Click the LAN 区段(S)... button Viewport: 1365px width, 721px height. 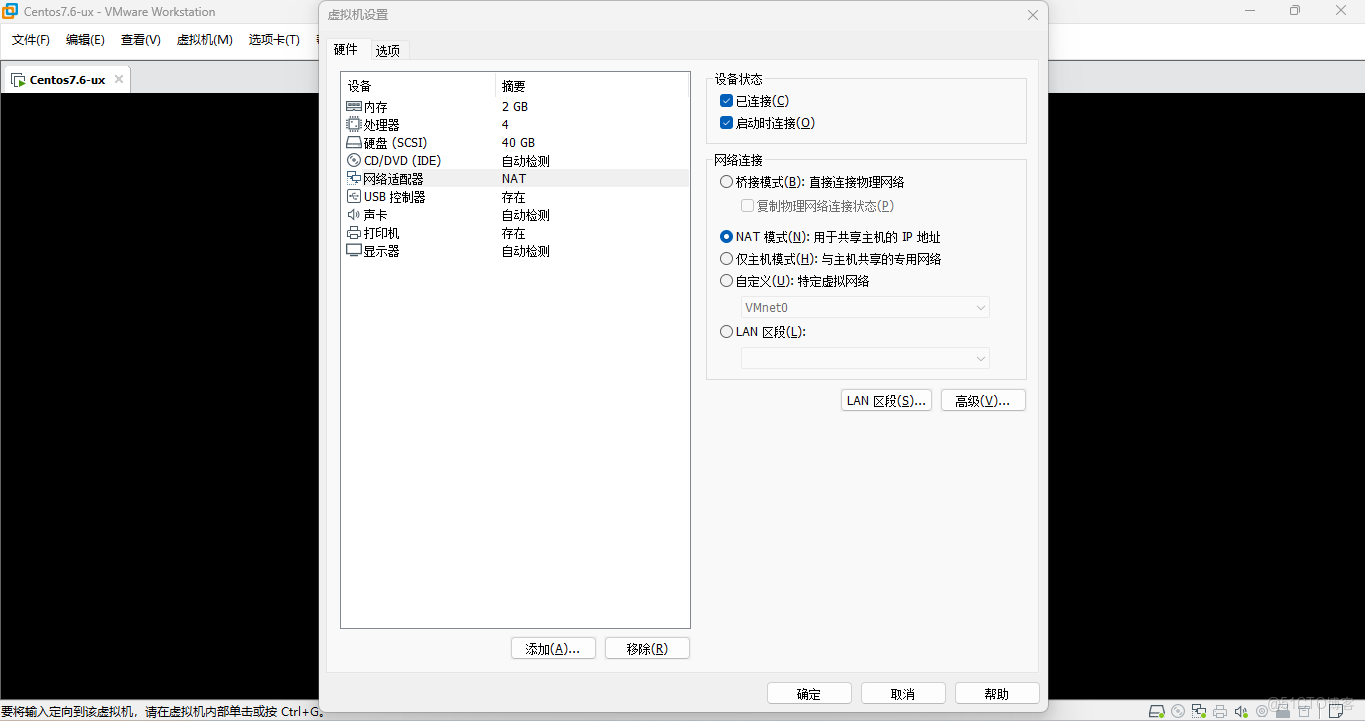click(887, 401)
